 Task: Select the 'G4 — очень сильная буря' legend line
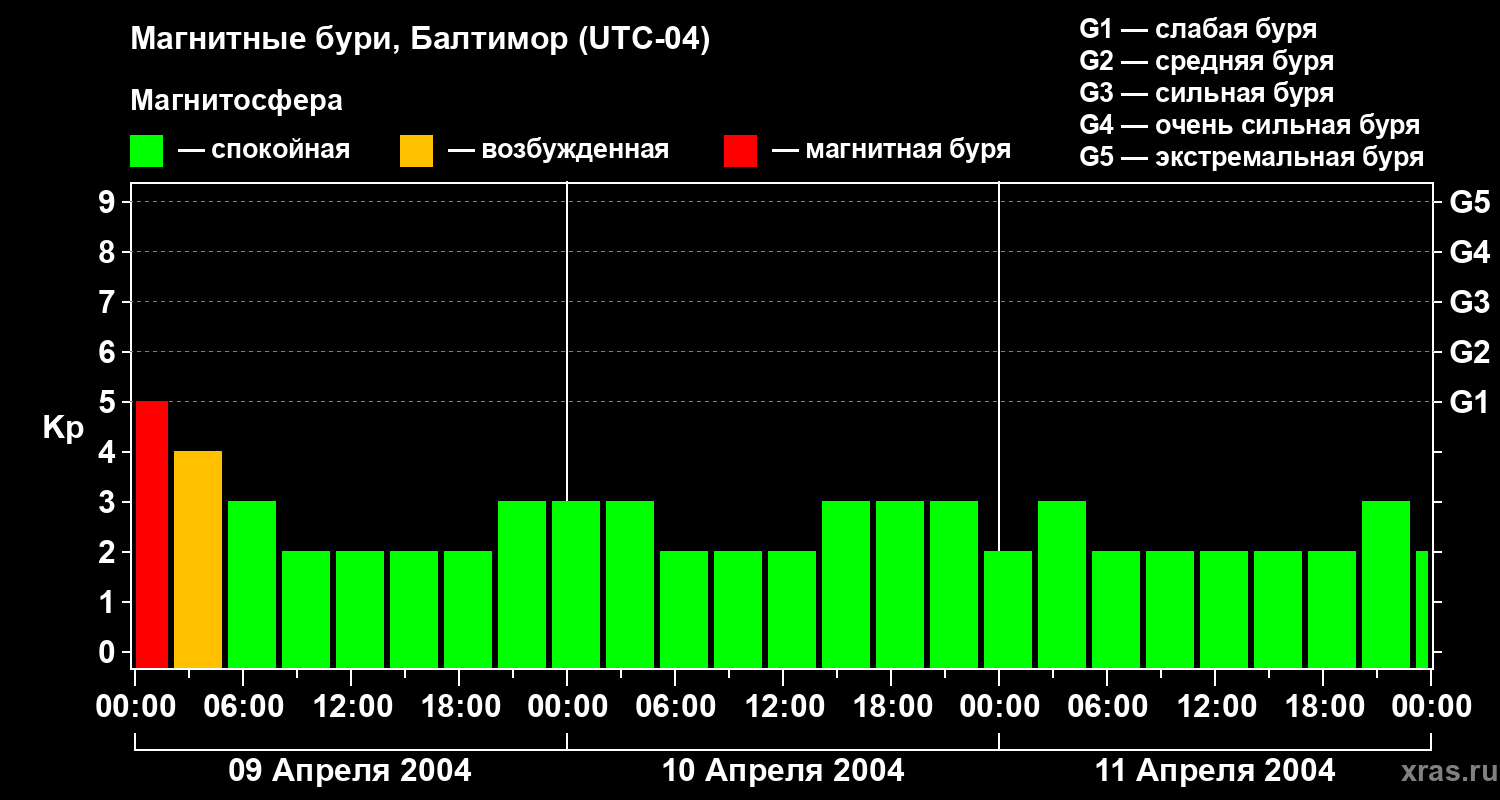[1249, 125]
